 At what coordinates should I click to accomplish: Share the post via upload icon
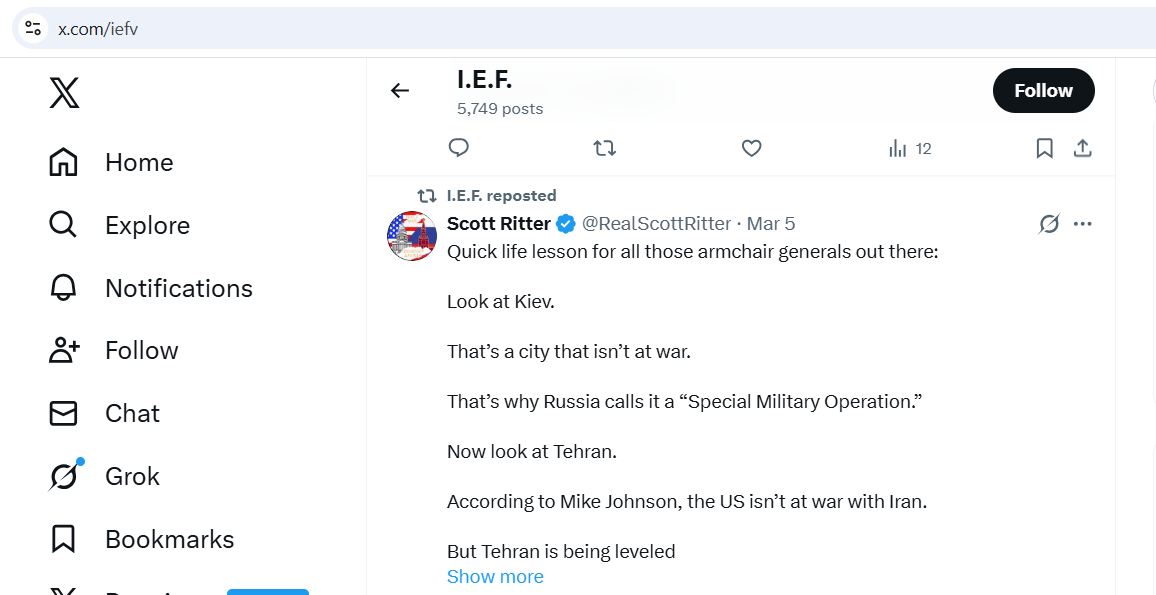[x=1082, y=148]
